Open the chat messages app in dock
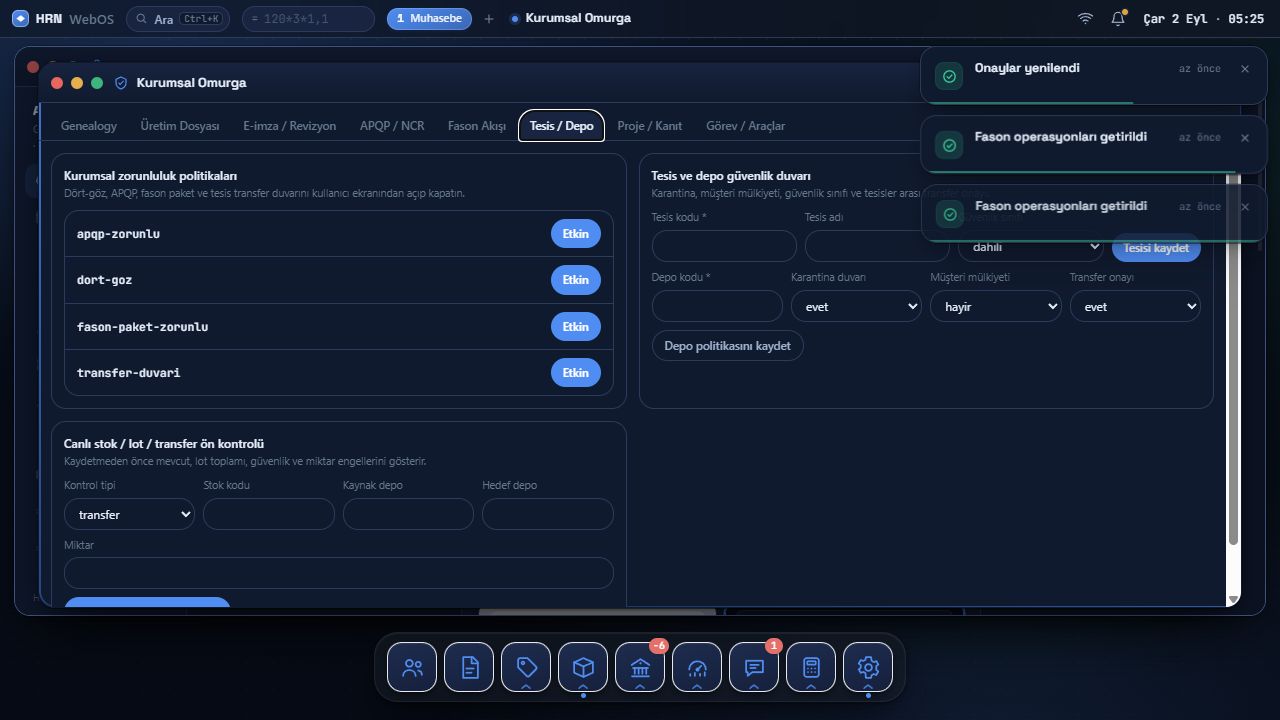1280x720 pixels. (754, 667)
